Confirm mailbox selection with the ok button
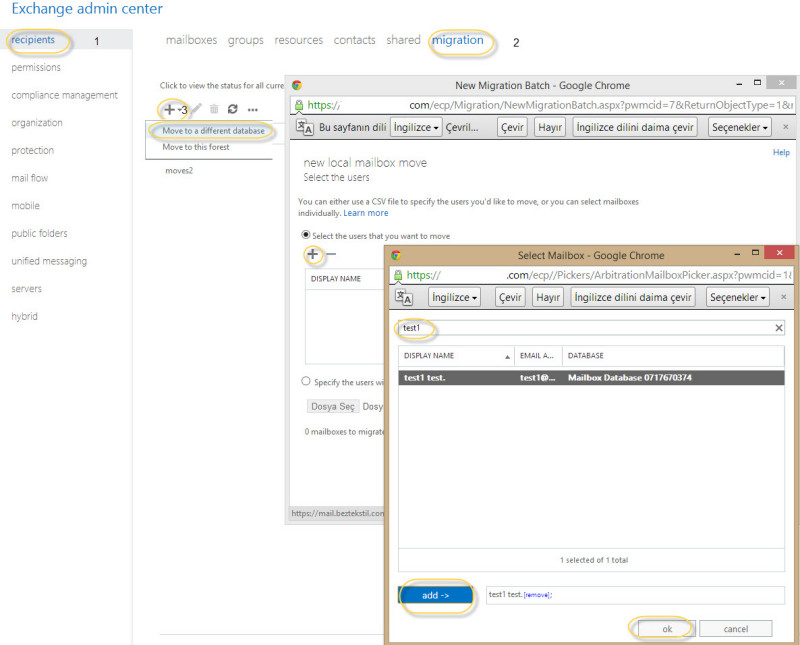Image resolution: width=800 pixels, height=645 pixels. coord(667,629)
